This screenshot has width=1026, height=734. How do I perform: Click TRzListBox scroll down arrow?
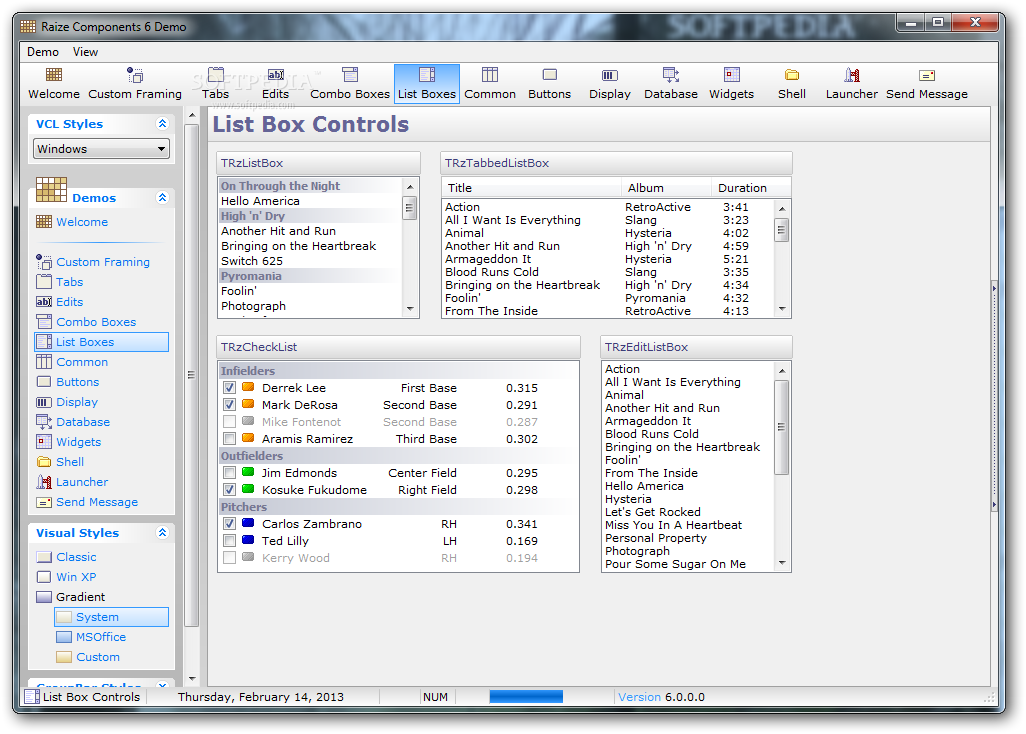tap(410, 308)
